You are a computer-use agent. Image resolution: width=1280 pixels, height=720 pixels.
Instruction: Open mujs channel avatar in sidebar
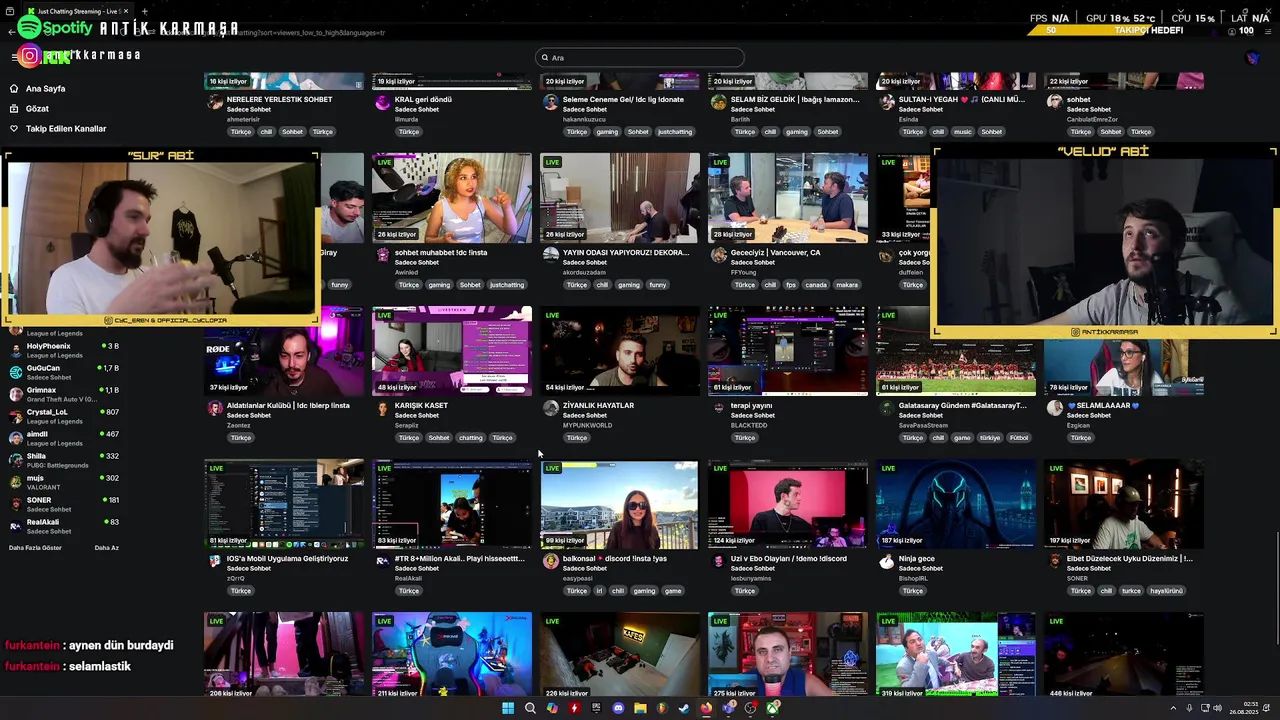point(15,482)
